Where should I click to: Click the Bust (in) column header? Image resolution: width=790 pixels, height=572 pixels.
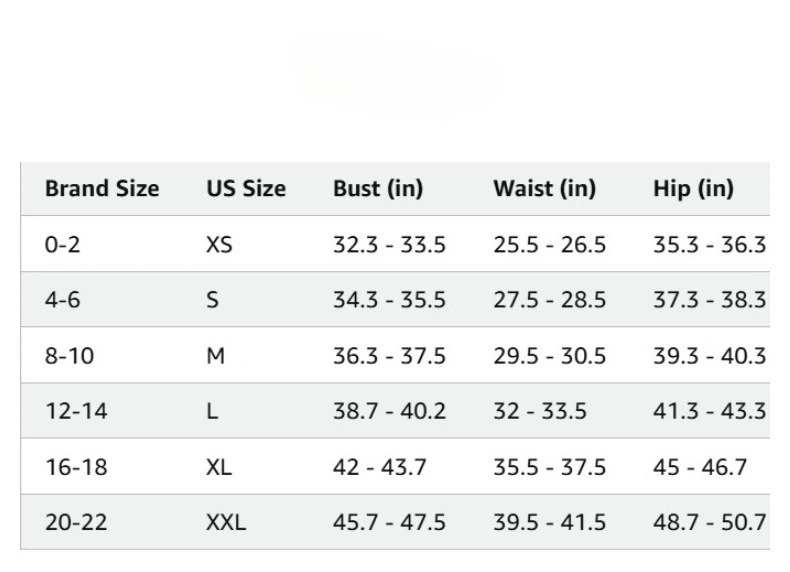(378, 188)
